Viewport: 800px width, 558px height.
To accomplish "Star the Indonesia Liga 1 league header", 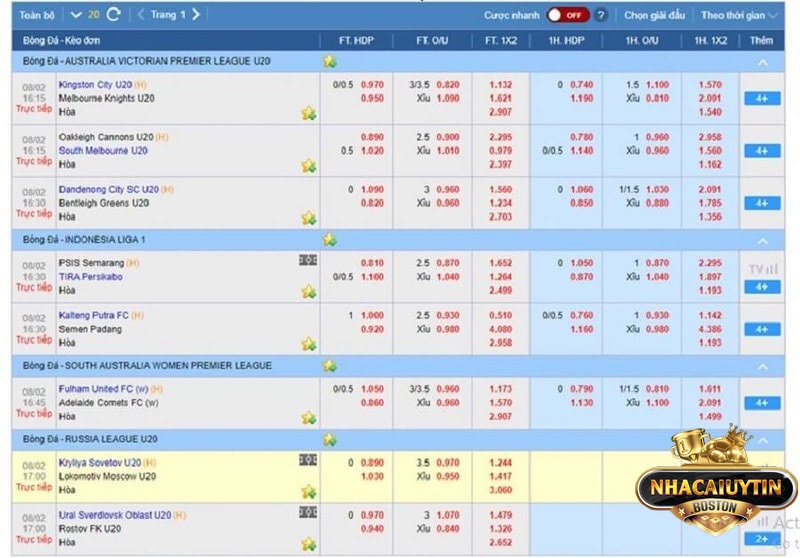I will (330, 240).
